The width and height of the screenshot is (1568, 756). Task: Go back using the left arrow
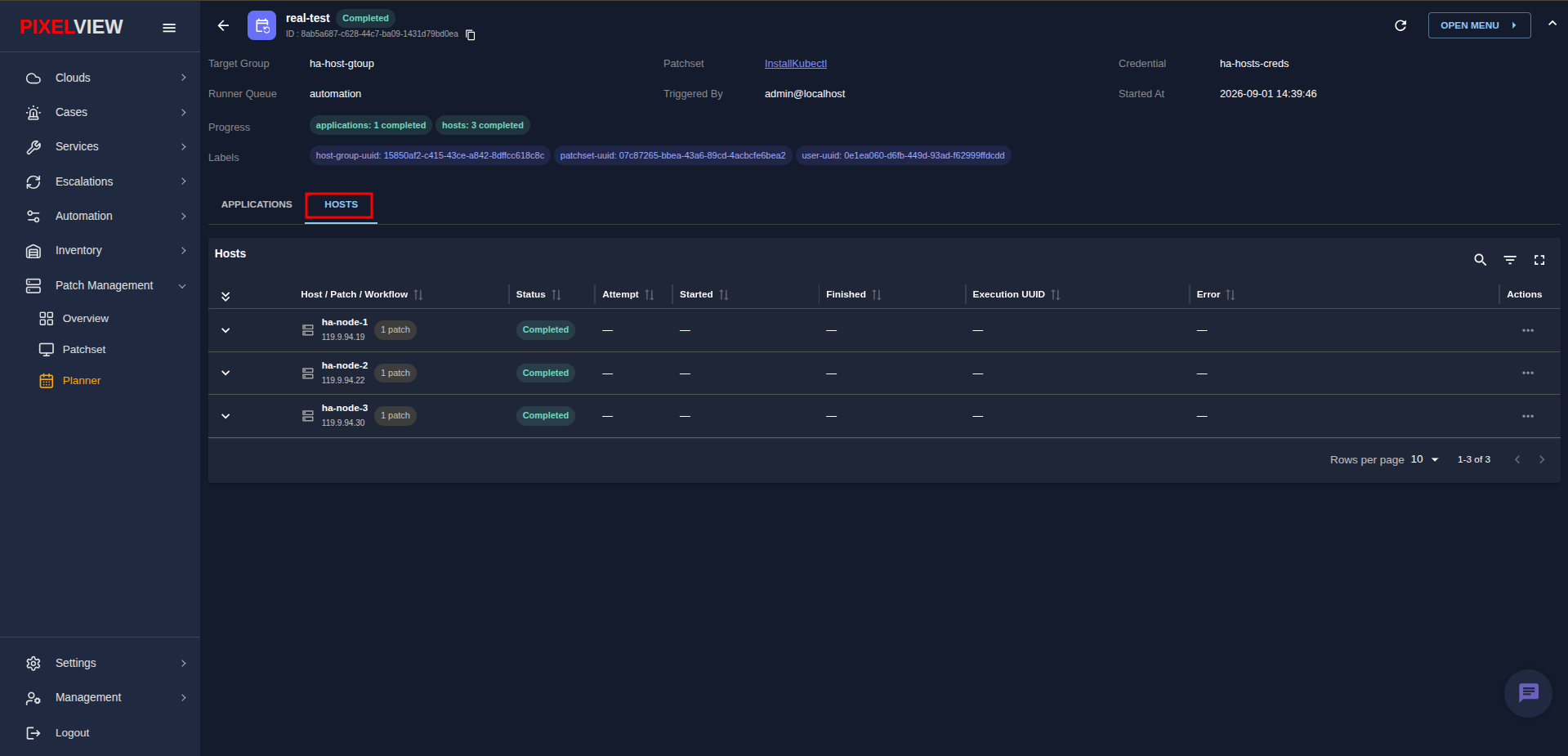[223, 25]
